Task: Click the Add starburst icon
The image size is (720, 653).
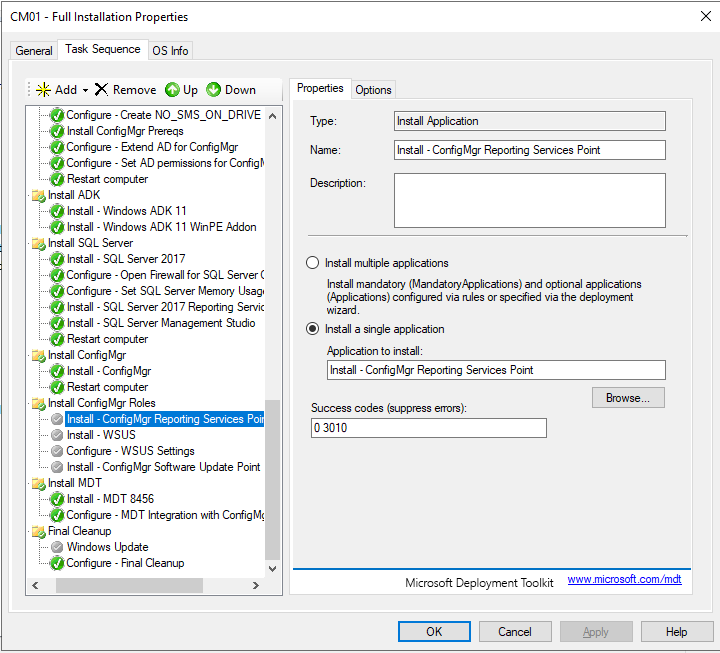Action: coord(44,90)
